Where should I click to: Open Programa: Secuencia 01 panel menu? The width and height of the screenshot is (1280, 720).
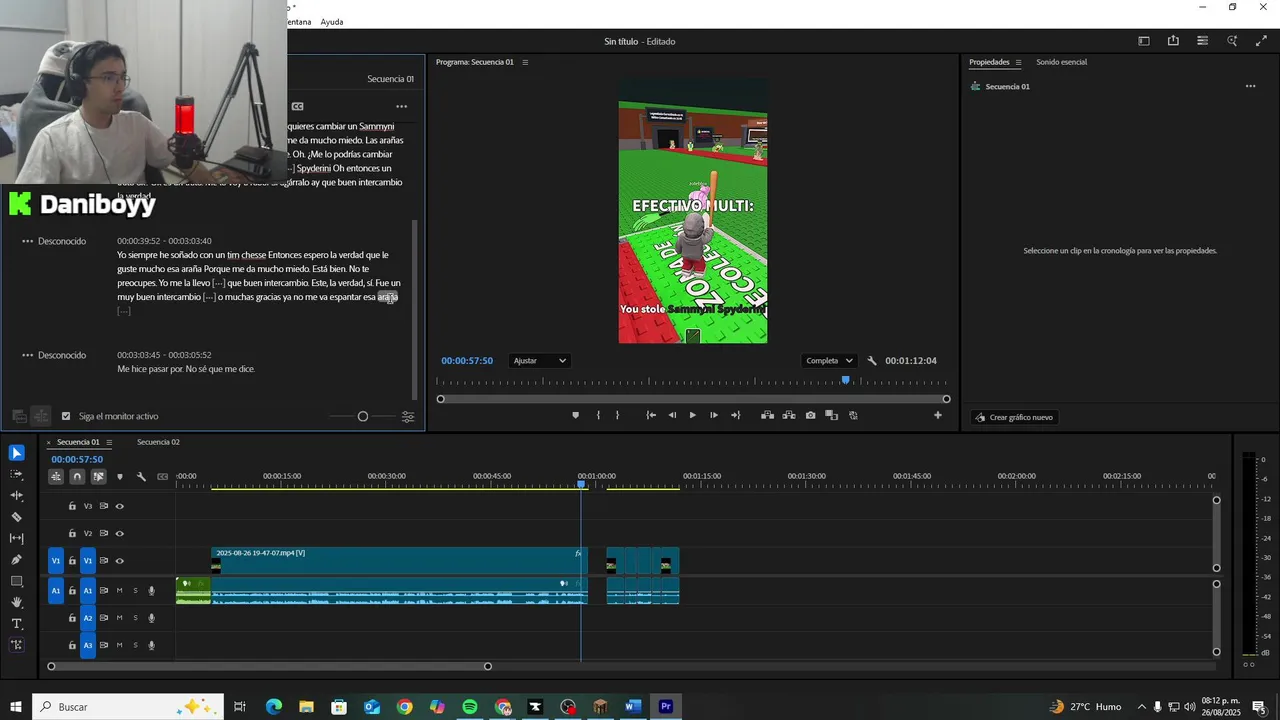coord(525,62)
